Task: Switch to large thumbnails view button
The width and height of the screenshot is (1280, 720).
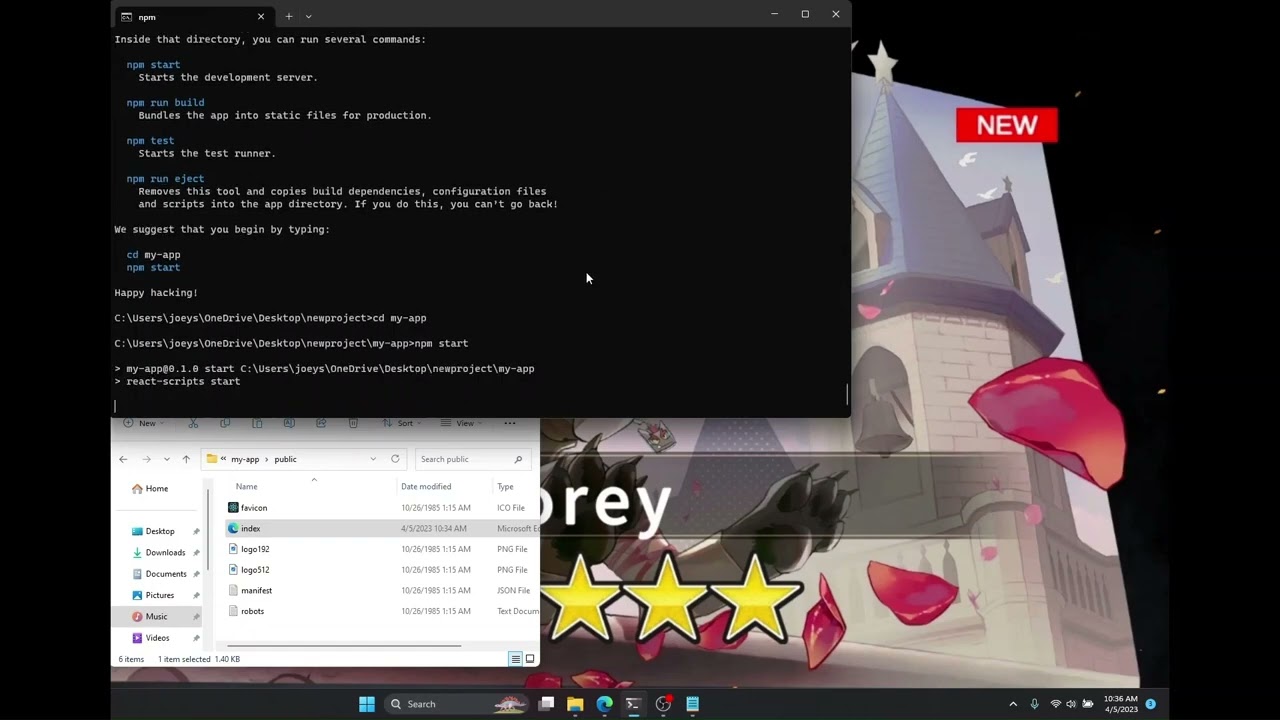Action: [x=530, y=659]
